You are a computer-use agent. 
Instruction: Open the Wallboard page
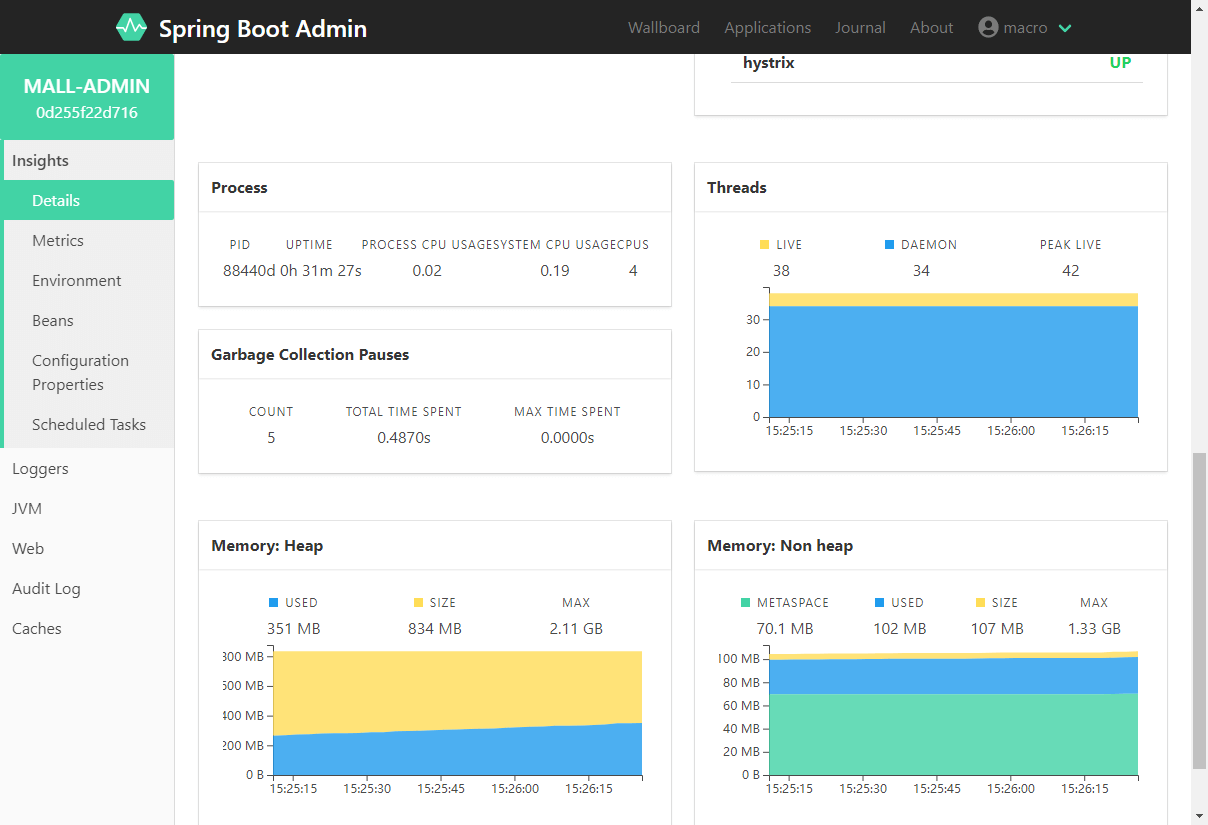tap(663, 28)
